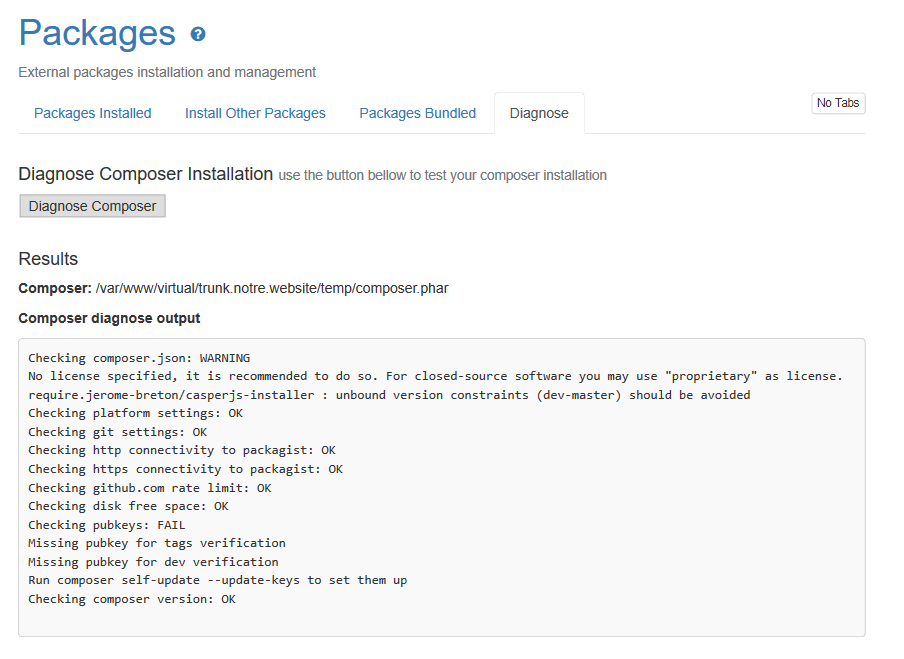Click the 'Missing pubkey for dev verification' line
Screen dimensions: 904x659
point(153,562)
